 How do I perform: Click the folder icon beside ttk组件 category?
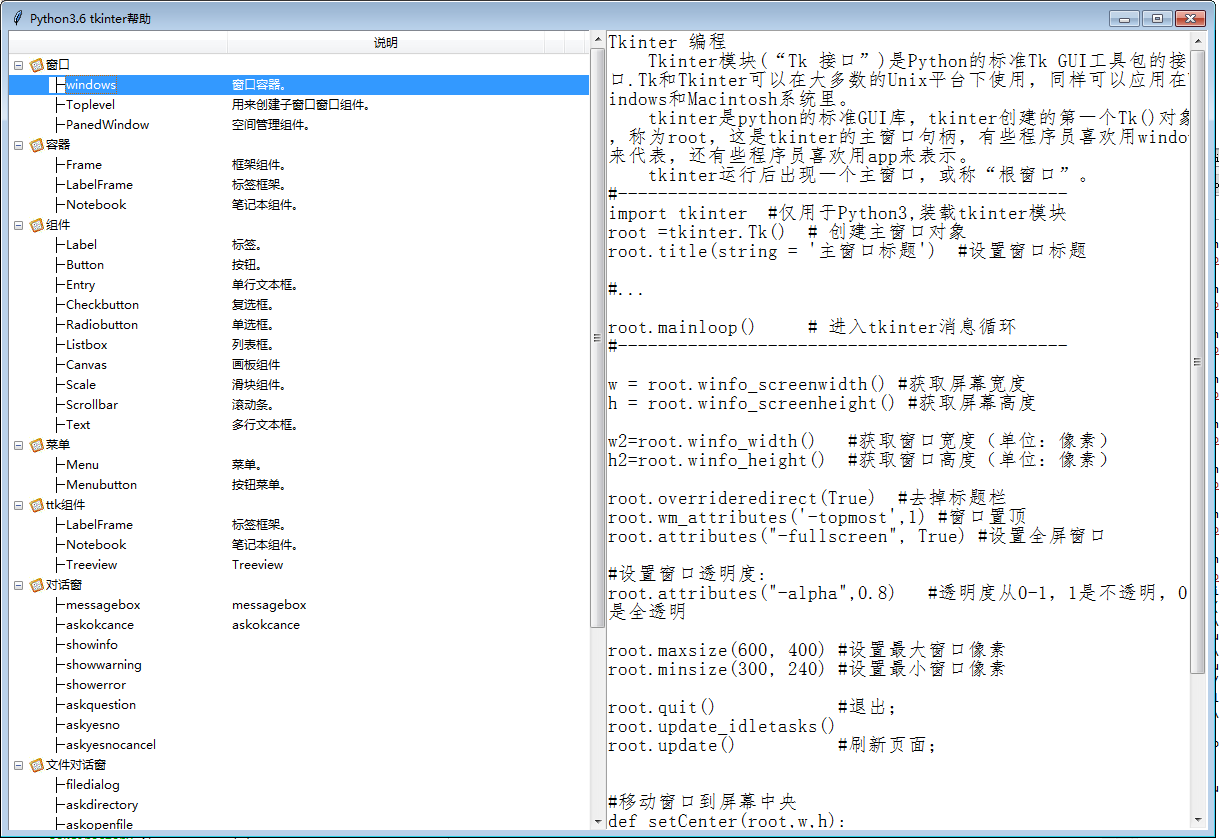click(x=35, y=504)
